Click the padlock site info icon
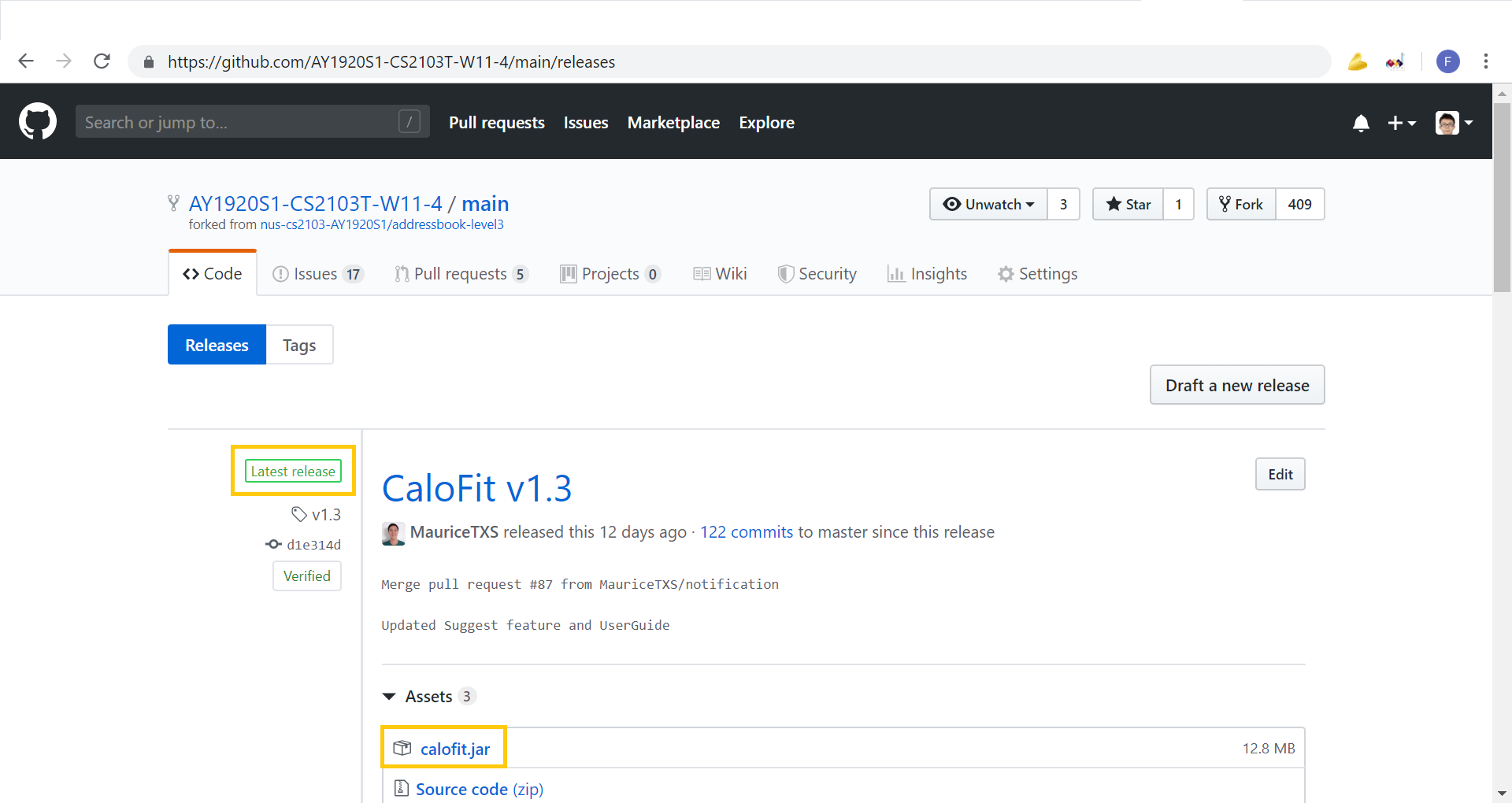 pyautogui.click(x=148, y=61)
